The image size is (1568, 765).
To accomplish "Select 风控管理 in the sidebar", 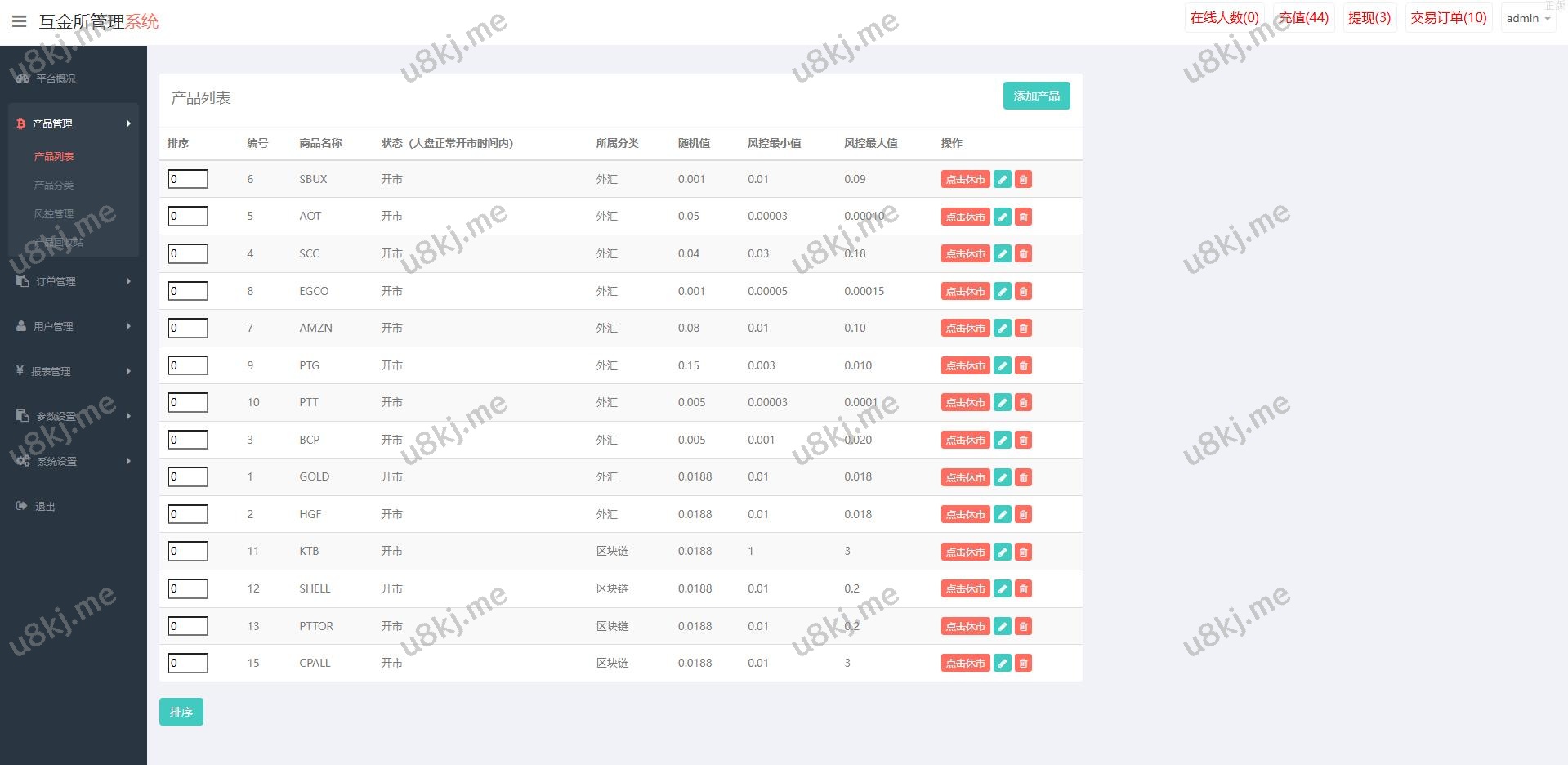I will click(54, 214).
